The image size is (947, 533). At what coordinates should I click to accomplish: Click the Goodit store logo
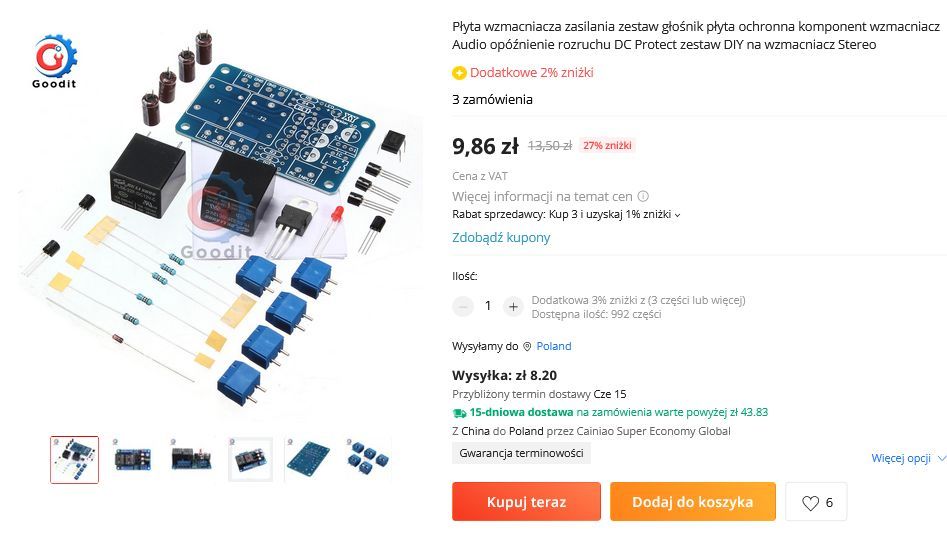pos(55,61)
